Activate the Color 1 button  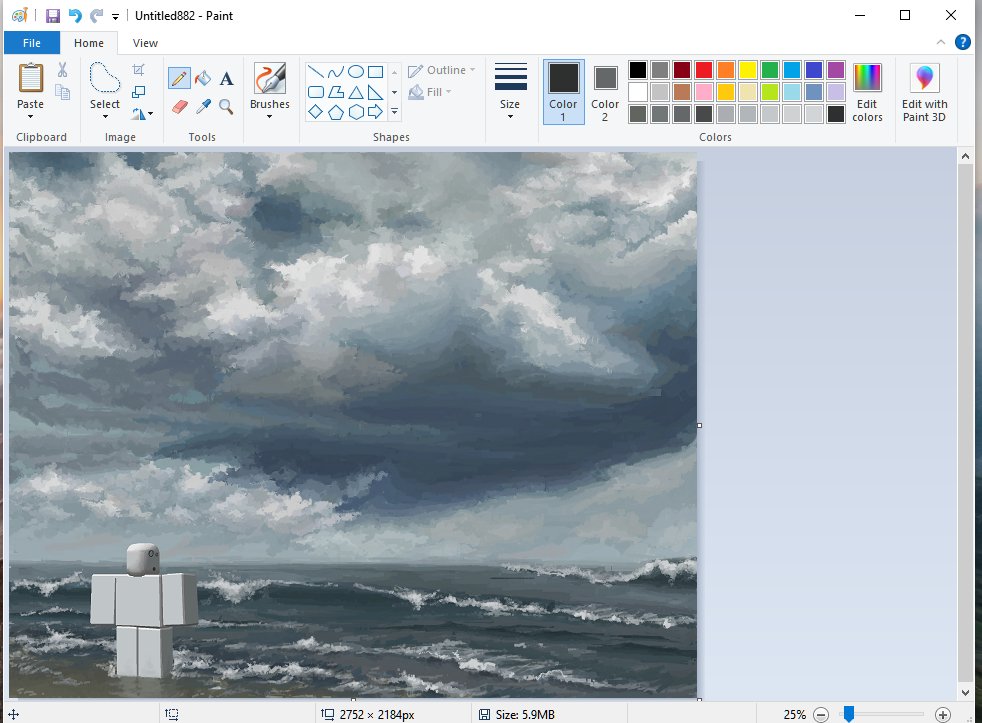click(564, 91)
